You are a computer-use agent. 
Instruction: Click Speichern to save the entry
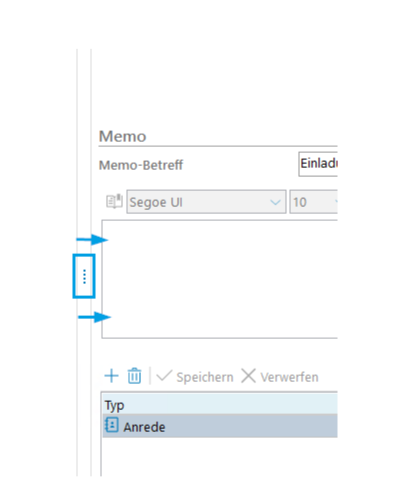click(205, 377)
